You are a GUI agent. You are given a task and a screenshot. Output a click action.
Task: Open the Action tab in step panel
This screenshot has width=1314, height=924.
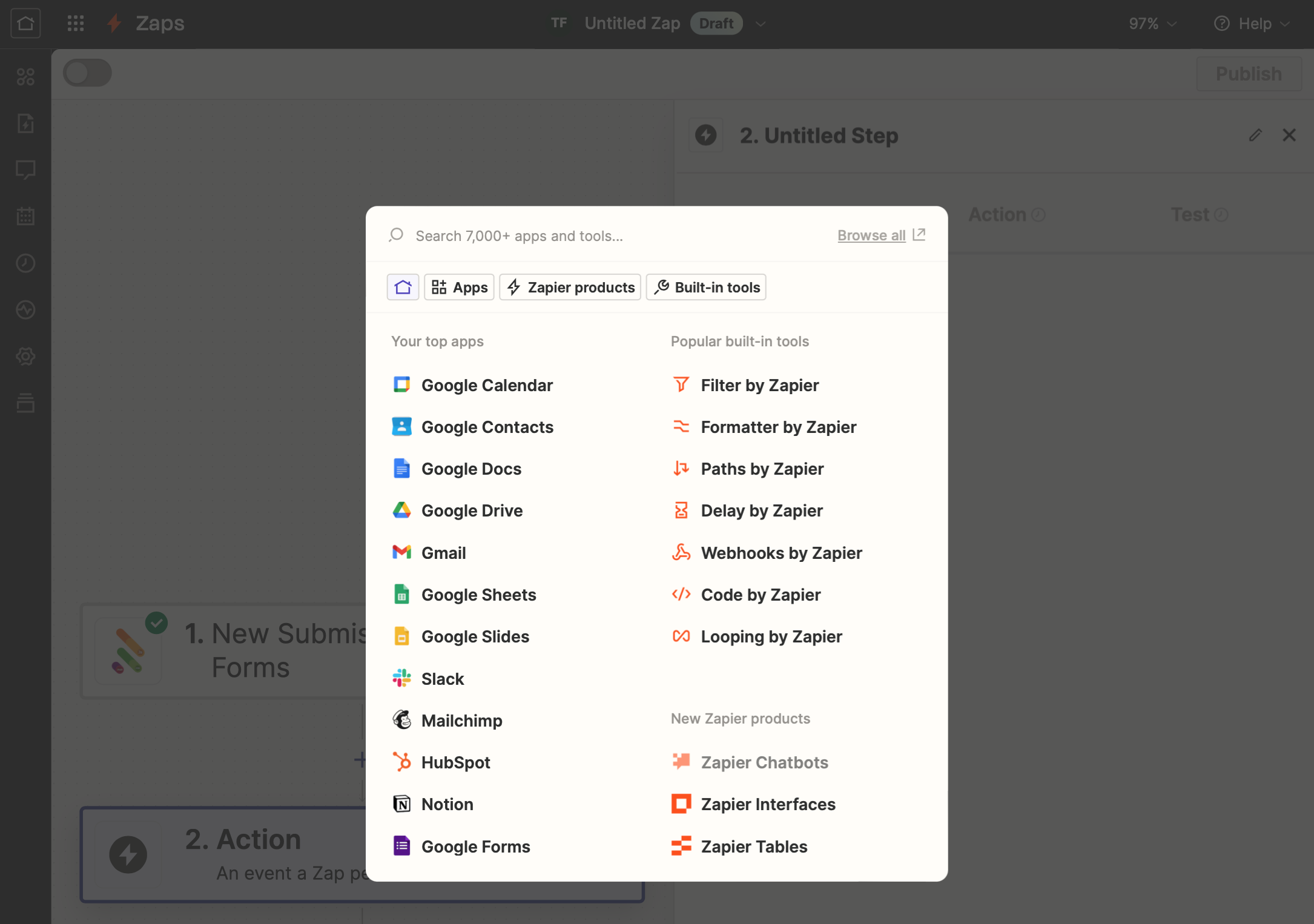pos(1006,214)
